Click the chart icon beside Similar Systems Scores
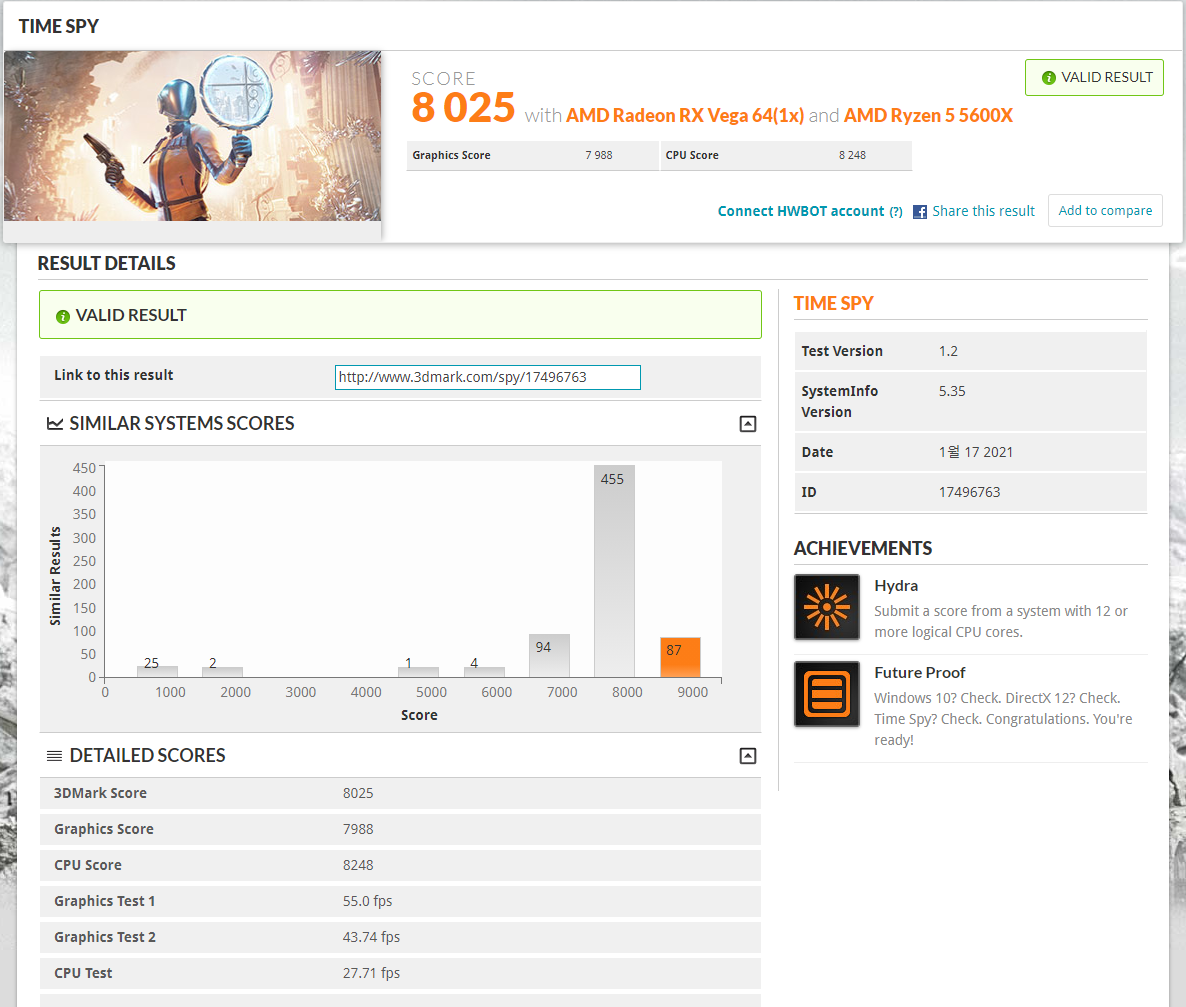1186x1007 pixels. tap(54, 424)
